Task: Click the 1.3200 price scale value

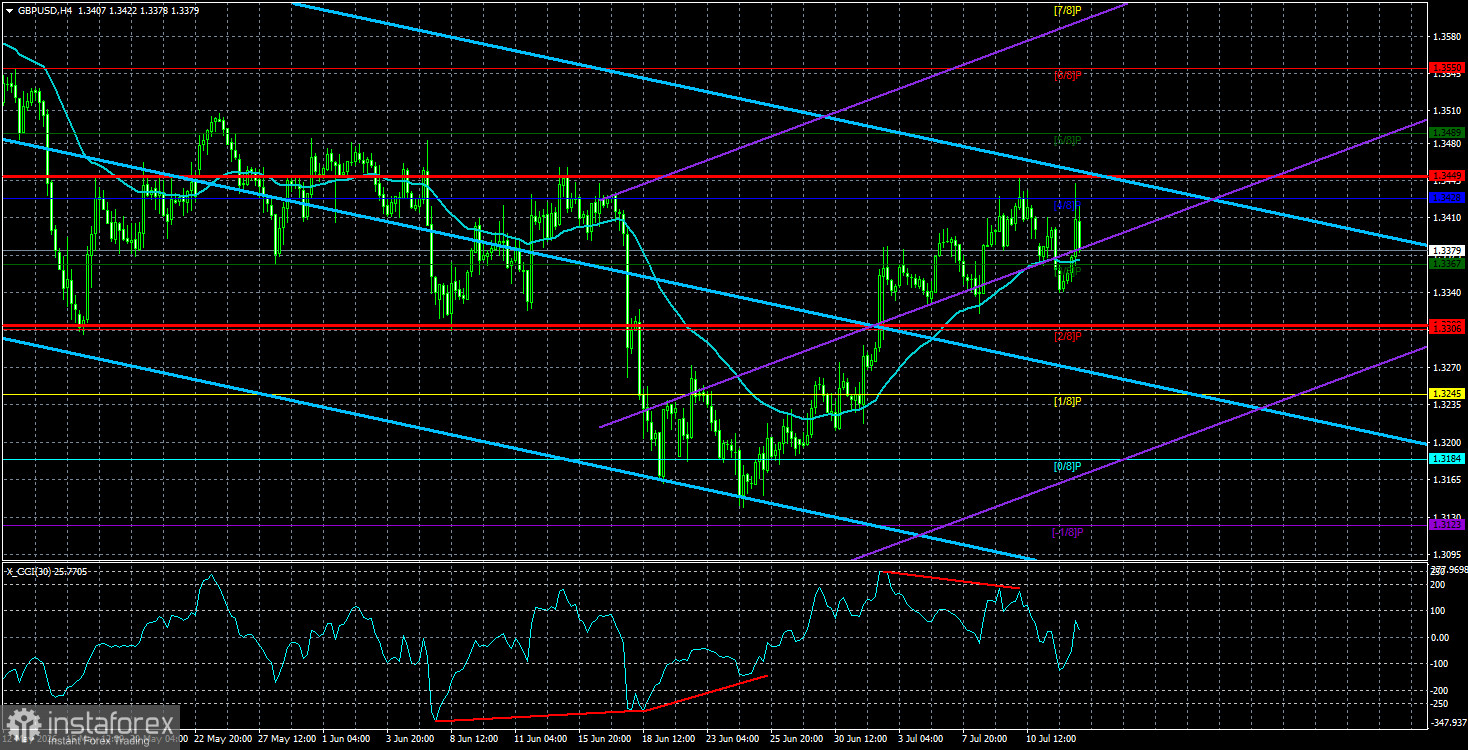Action: [1447, 442]
